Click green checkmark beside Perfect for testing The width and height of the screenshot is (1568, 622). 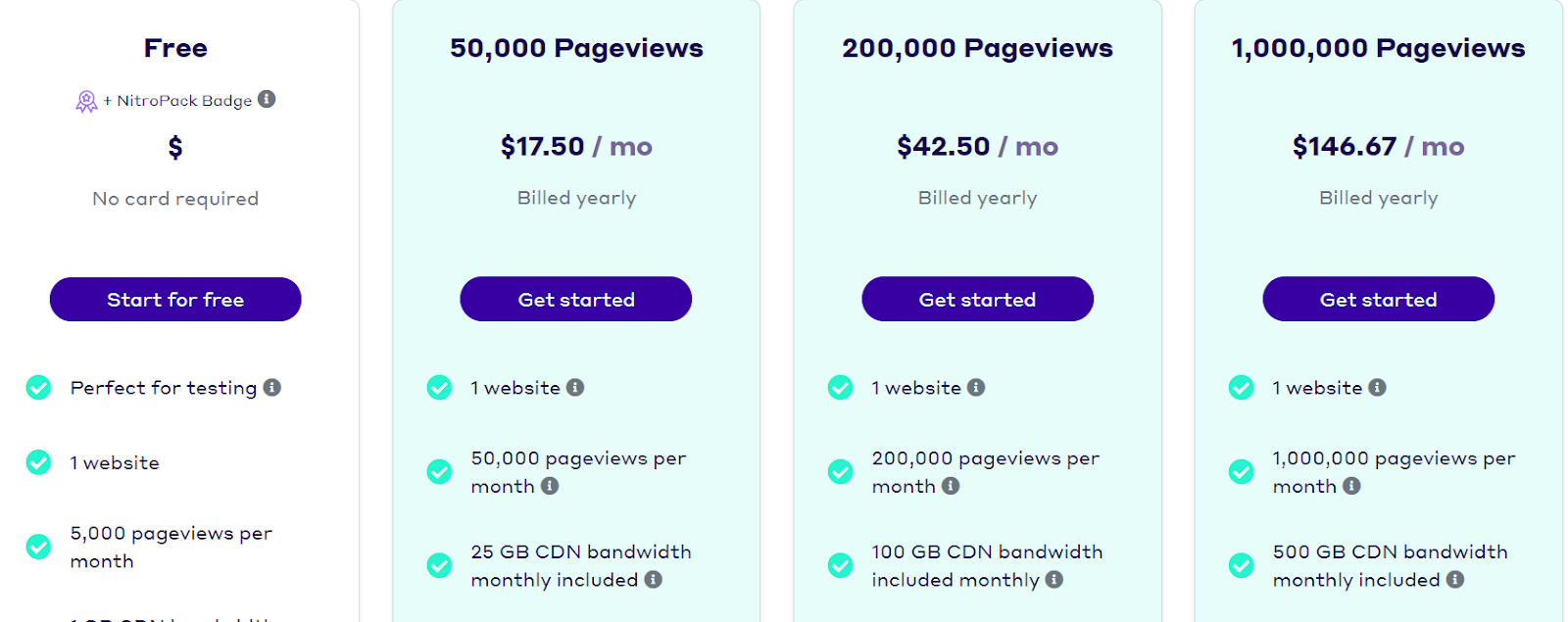[x=38, y=388]
